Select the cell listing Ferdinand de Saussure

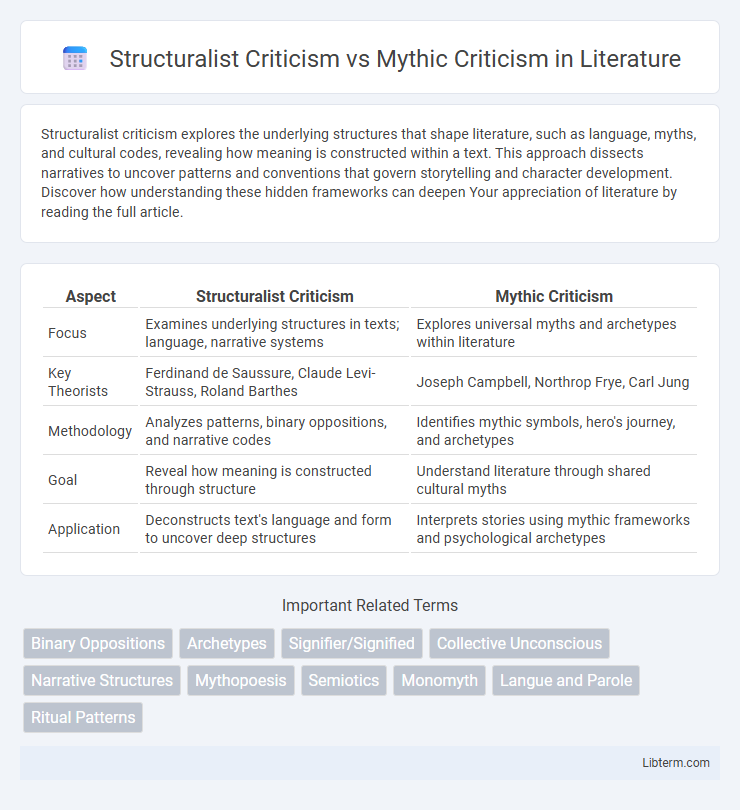(x=275, y=382)
